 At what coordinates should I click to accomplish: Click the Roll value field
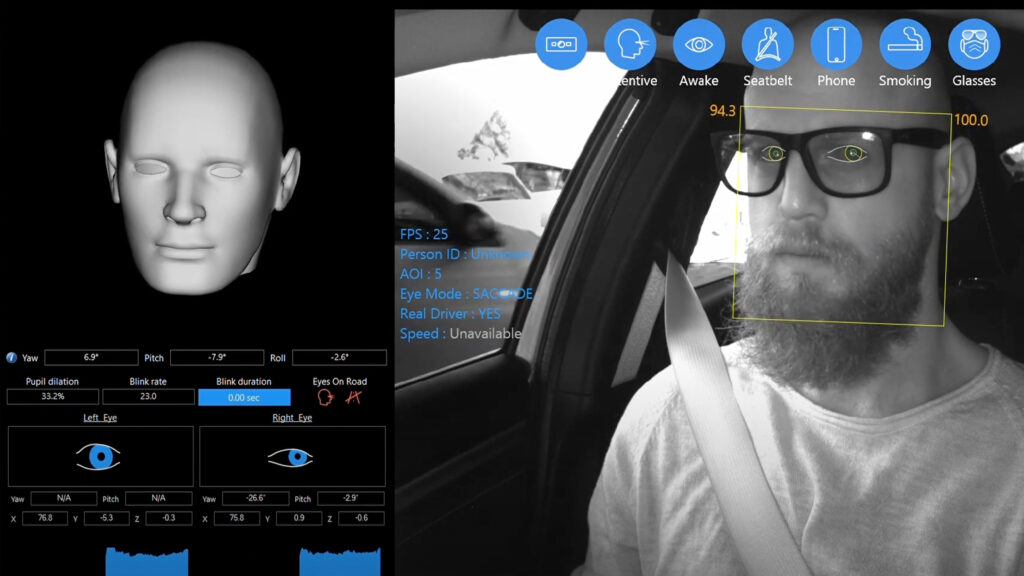pos(339,357)
